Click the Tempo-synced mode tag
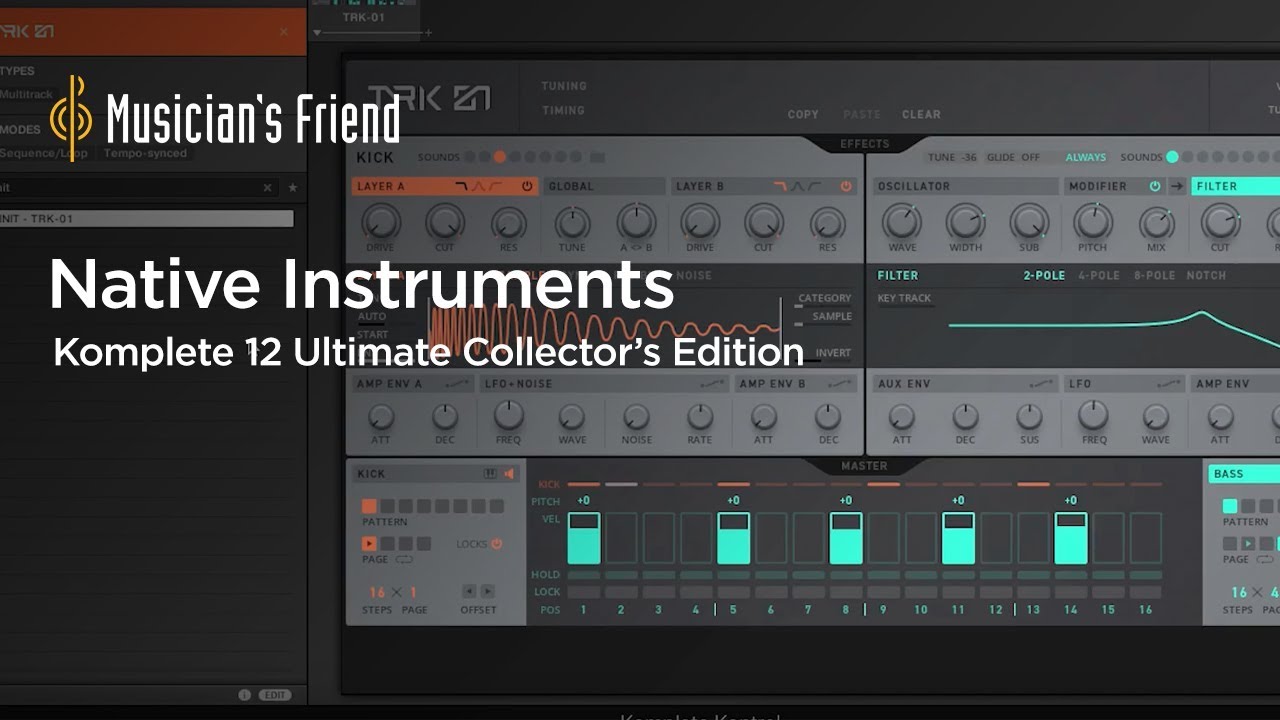The width and height of the screenshot is (1280, 720). coord(146,153)
